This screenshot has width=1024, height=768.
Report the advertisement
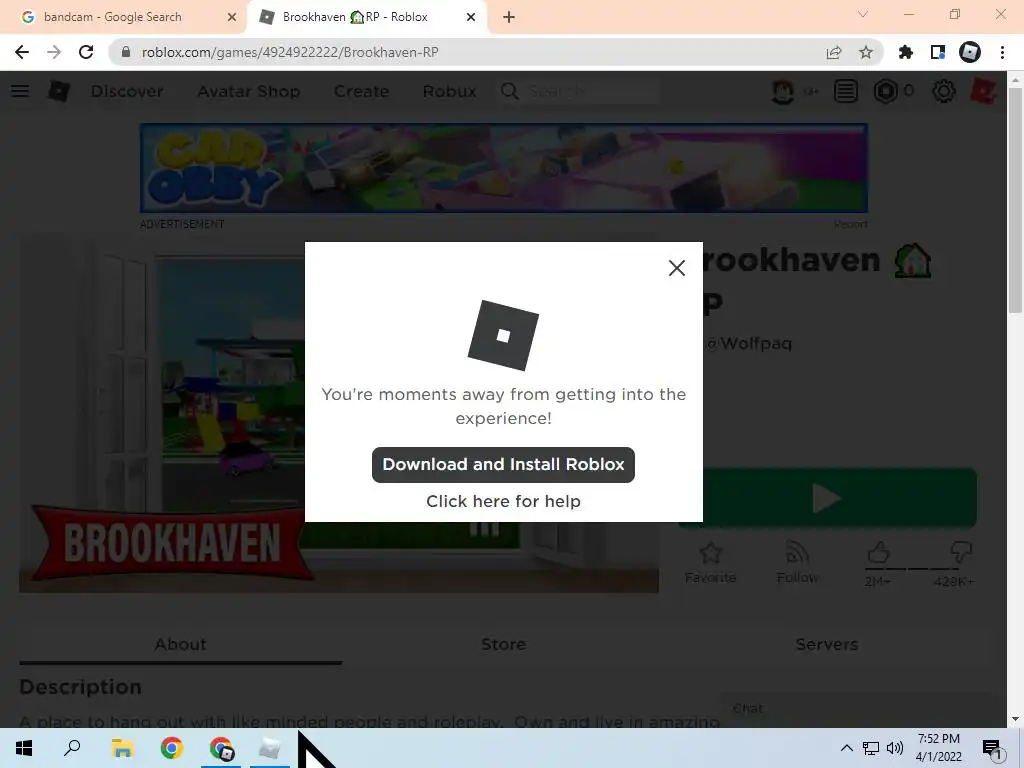[x=850, y=224]
